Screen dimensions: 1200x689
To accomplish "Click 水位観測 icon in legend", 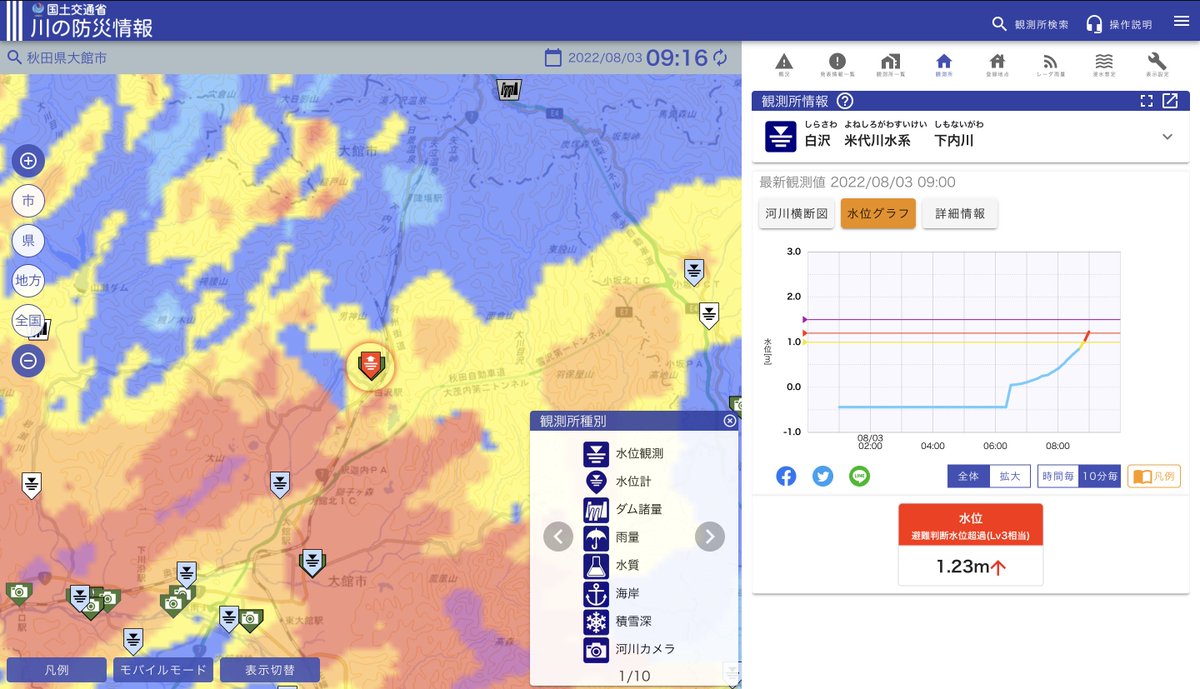I will [596, 454].
